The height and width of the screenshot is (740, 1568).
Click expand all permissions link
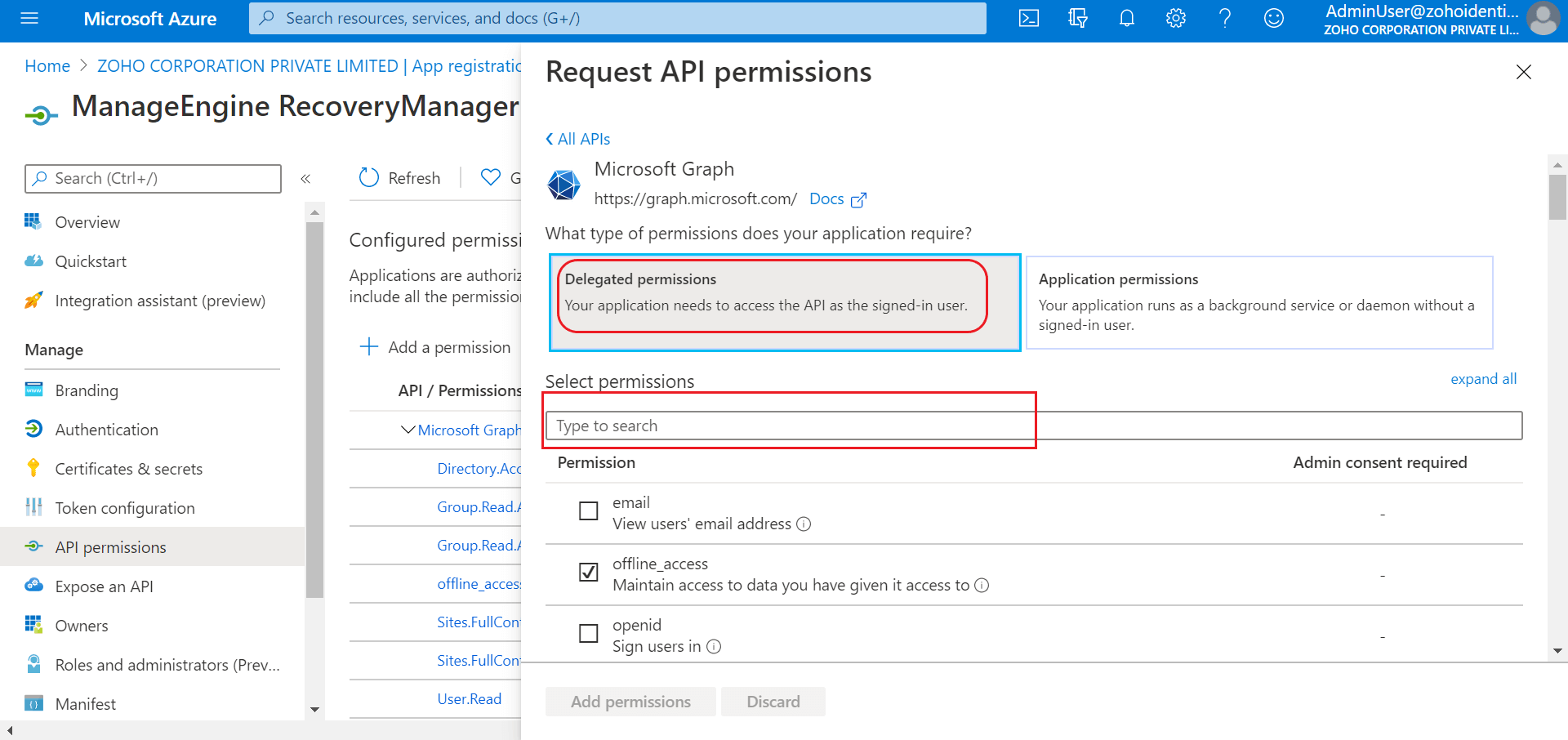tap(1483, 379)
